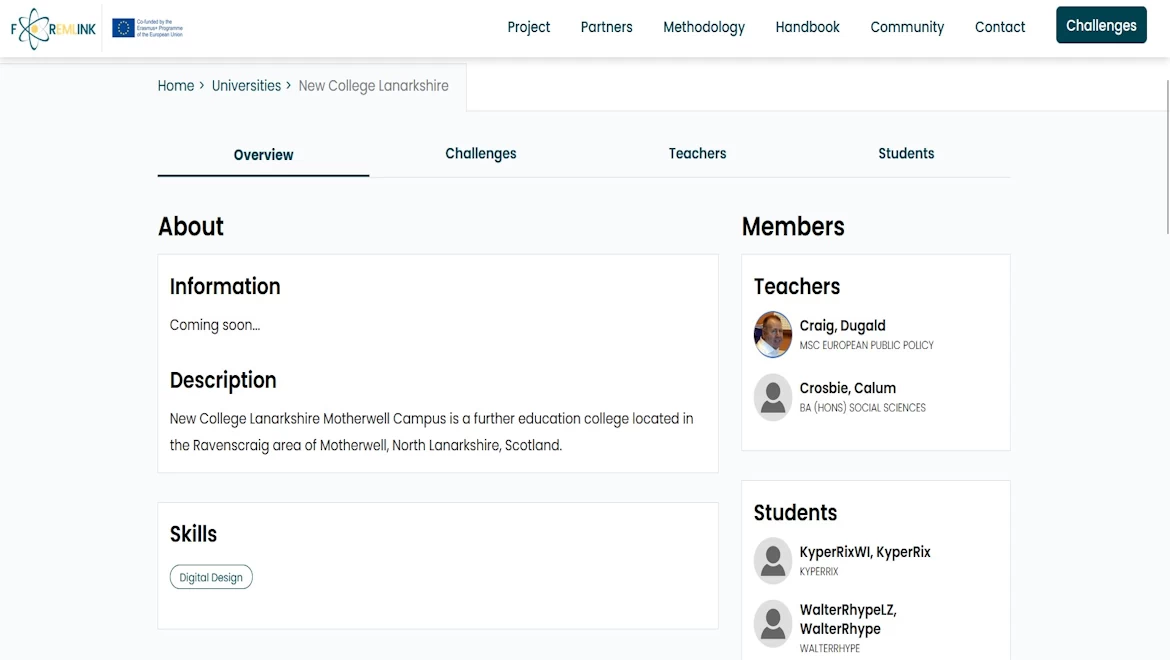
Task: Click Crosbie, Calum's avatar icon
Action: (772, 397)
